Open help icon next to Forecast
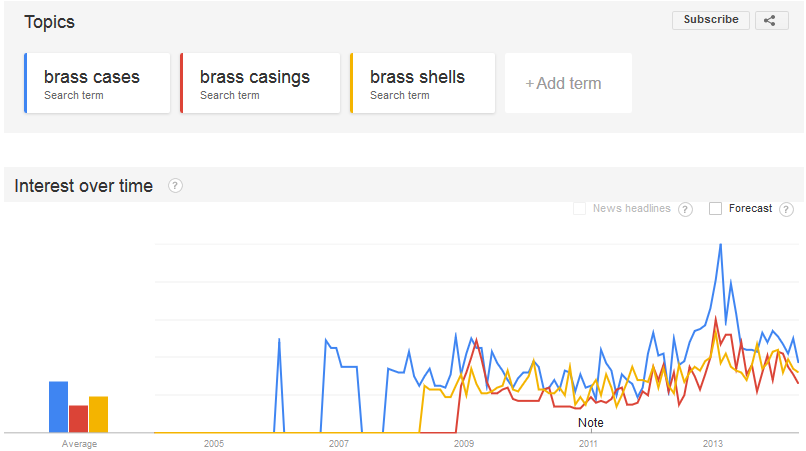The height and width of the screenshot is (451, 806). coord(786,209)
